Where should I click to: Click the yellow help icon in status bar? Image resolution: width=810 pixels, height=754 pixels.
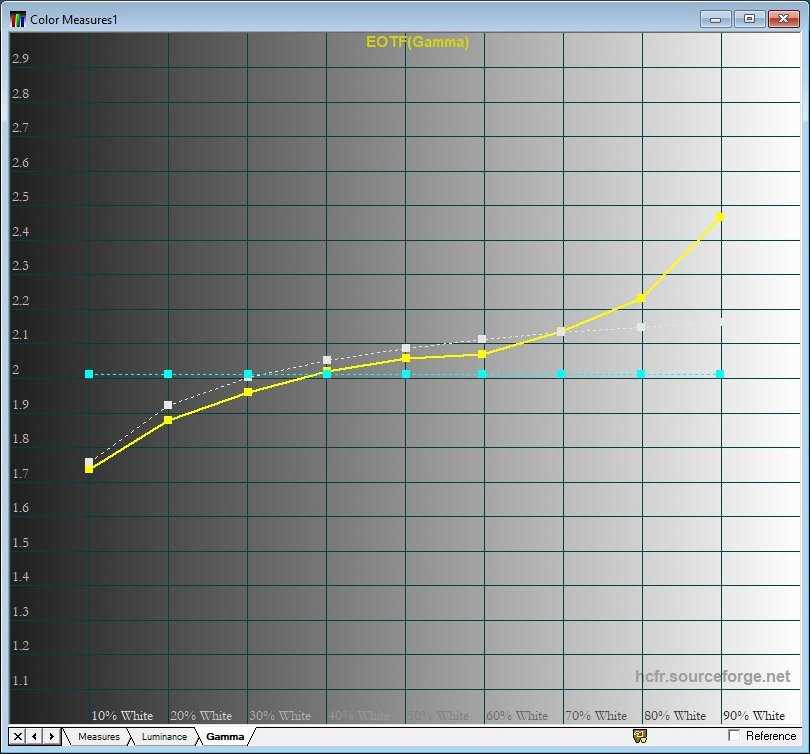(640, 736)
